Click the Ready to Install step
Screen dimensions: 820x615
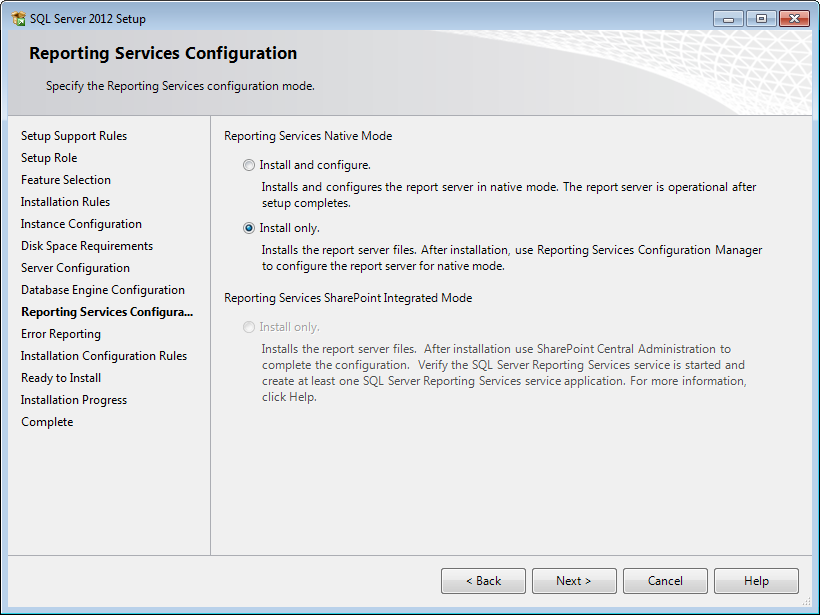61,378
